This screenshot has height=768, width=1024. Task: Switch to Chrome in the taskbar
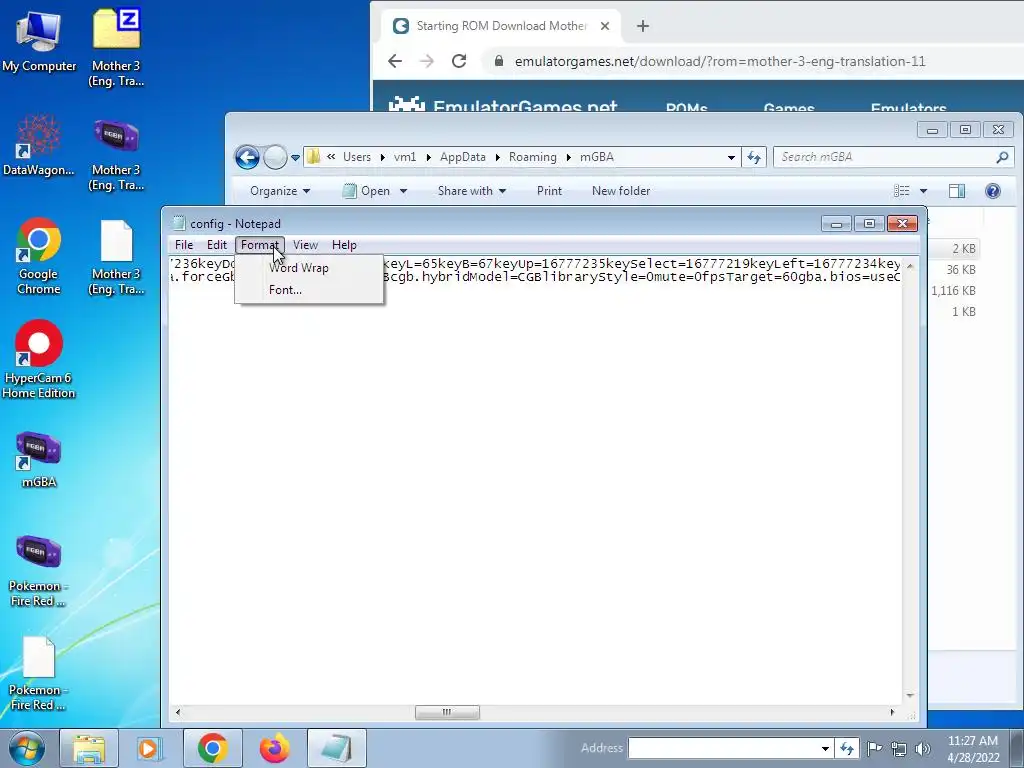(x=212, y=748)
